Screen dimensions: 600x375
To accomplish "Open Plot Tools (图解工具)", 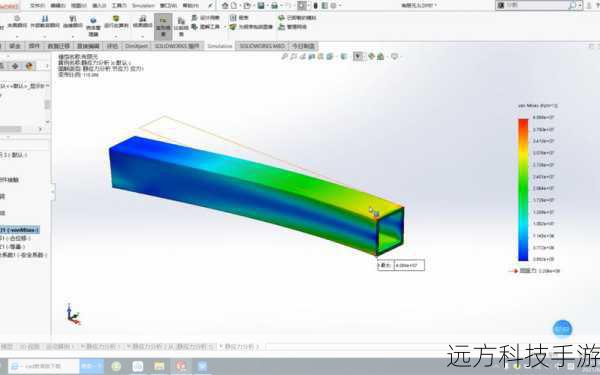I will coord(205,27).
